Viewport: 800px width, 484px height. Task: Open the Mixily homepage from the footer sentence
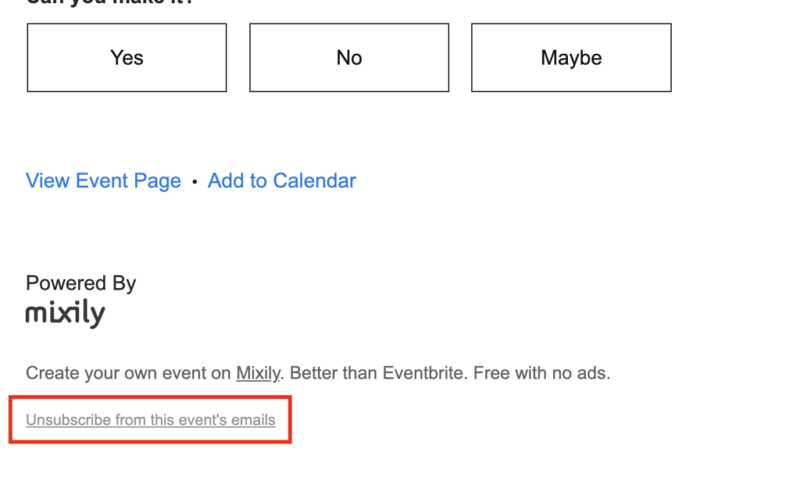(x=258, y=373)
